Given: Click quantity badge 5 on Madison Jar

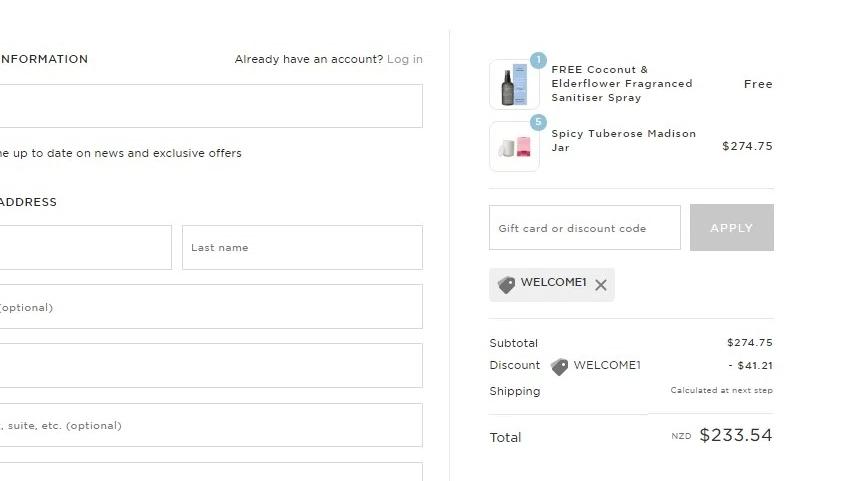Looking at the screenshot, I should (538, 123).
